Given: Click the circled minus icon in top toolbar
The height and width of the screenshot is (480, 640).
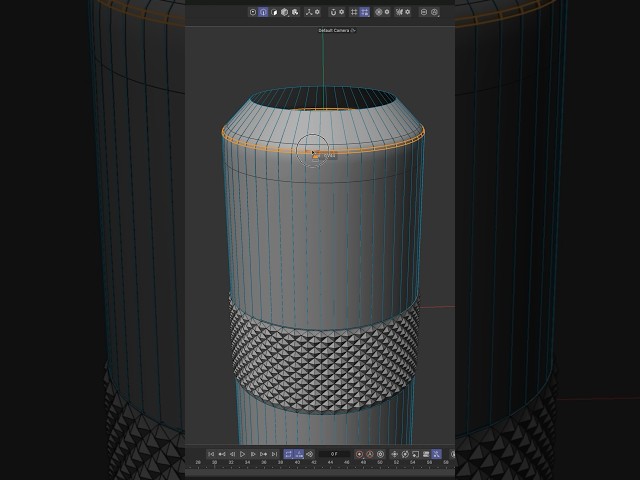Looking at the screenshot, I should [424, 12].
